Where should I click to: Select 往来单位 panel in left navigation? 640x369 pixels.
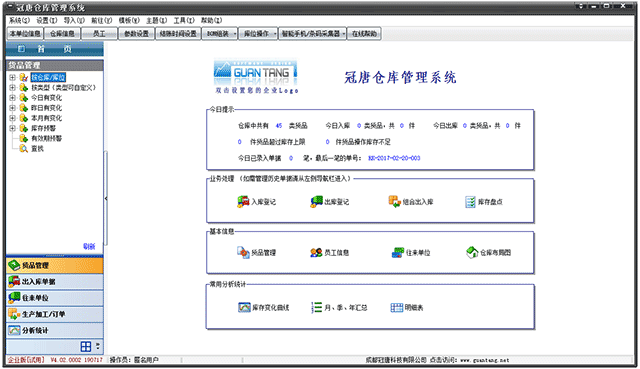55,298
